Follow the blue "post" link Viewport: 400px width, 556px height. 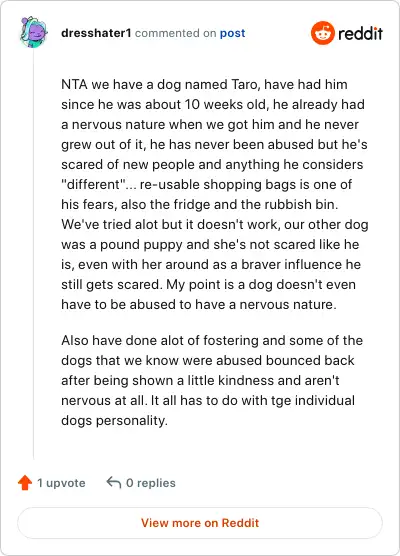pos(232,33)
